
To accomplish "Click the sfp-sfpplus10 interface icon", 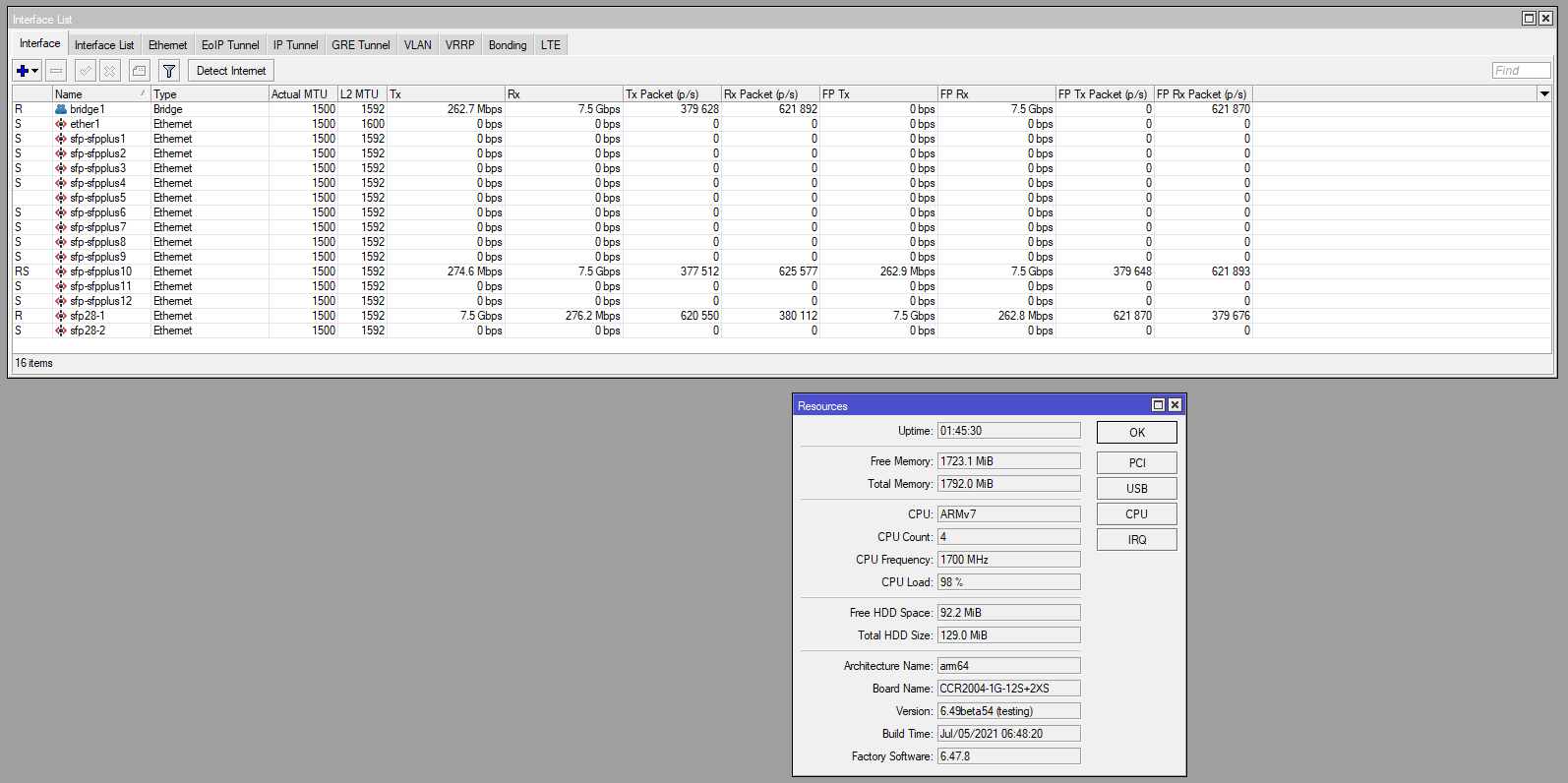I will (61, 271).
